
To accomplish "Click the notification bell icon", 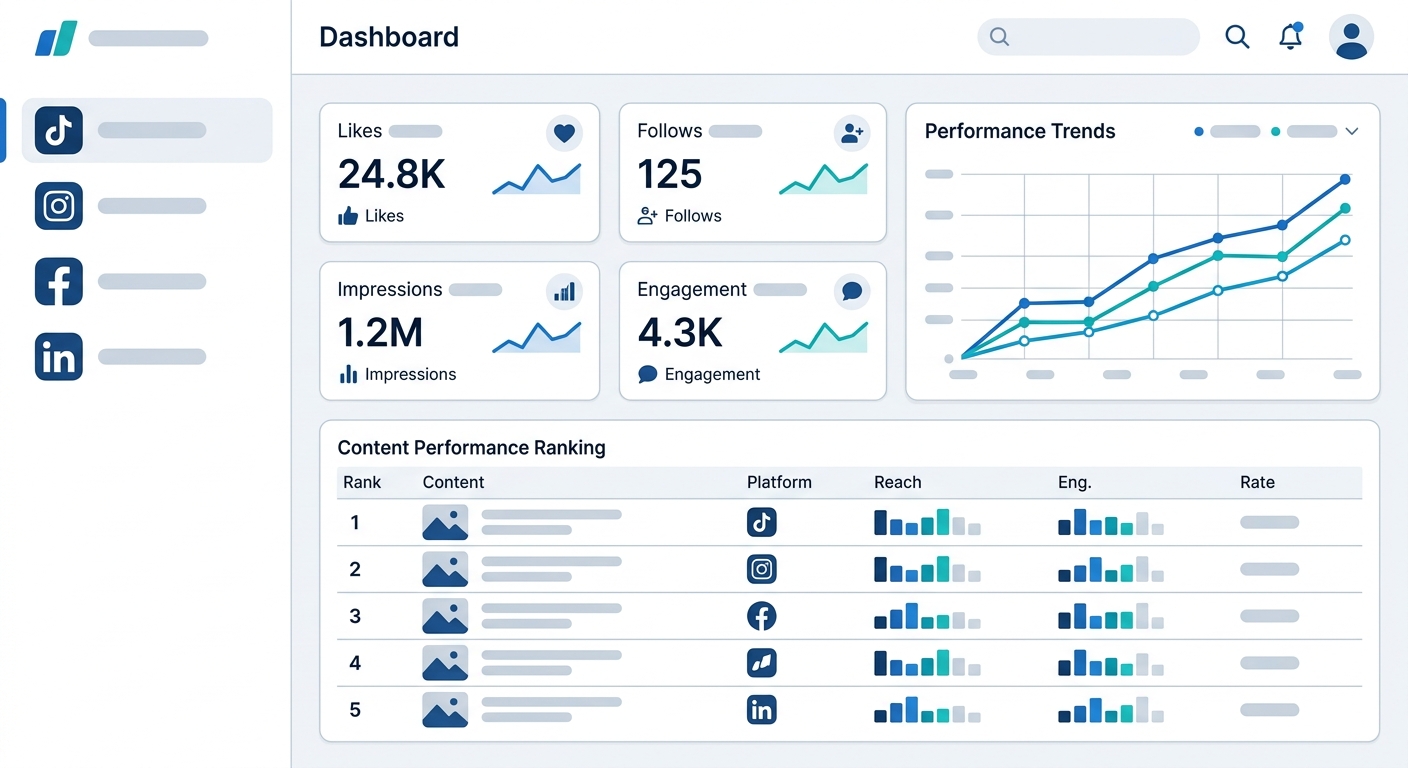I will pyautogui.click(x=1291, y=37).
